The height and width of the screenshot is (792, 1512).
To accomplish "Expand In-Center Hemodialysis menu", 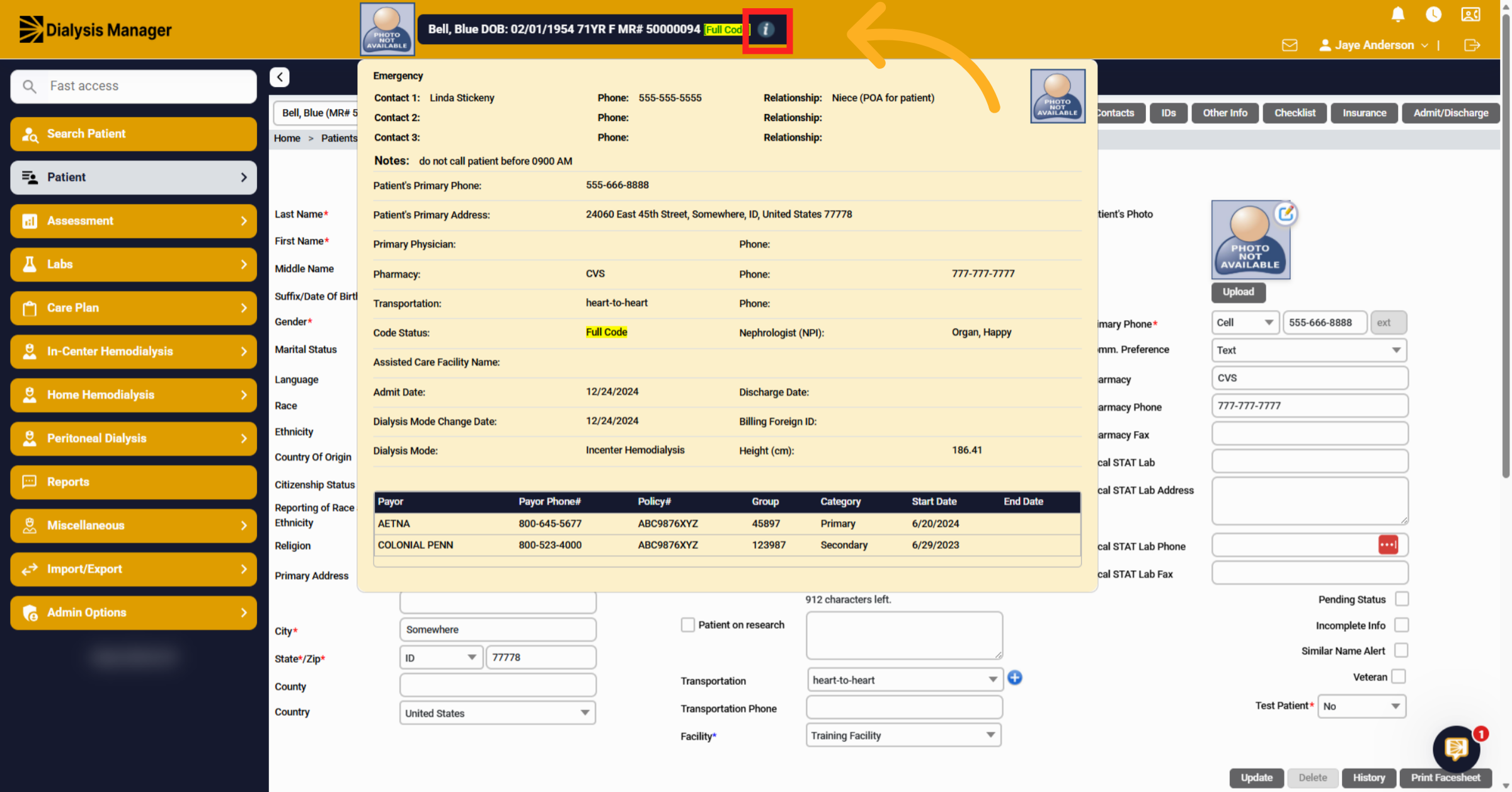I will coord(134,352).
